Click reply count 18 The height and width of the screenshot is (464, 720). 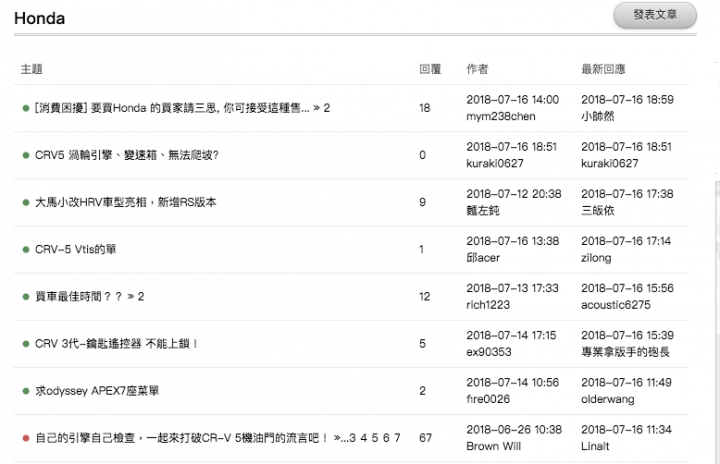click(424, 108)
